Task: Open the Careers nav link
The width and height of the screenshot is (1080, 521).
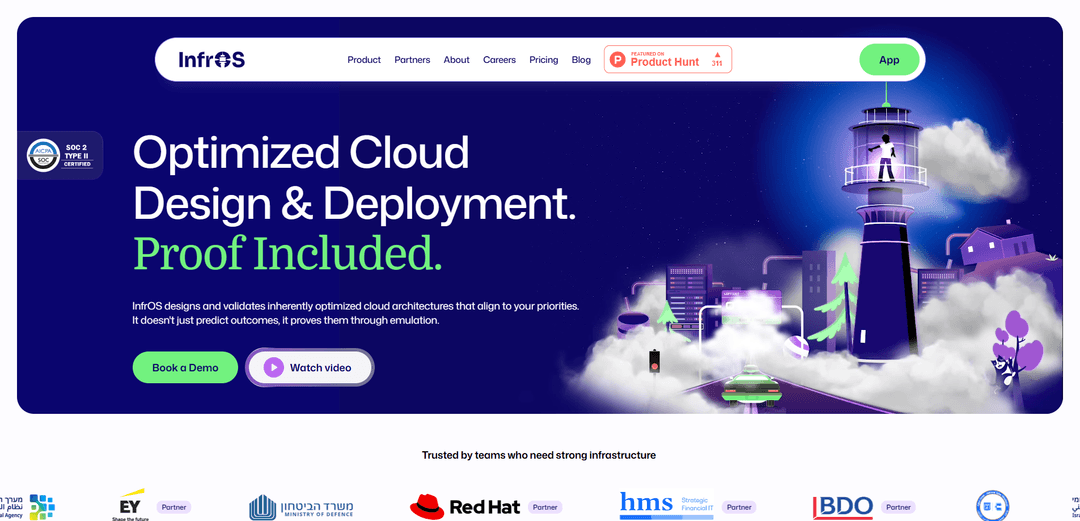Action: (x=499, y=60)
